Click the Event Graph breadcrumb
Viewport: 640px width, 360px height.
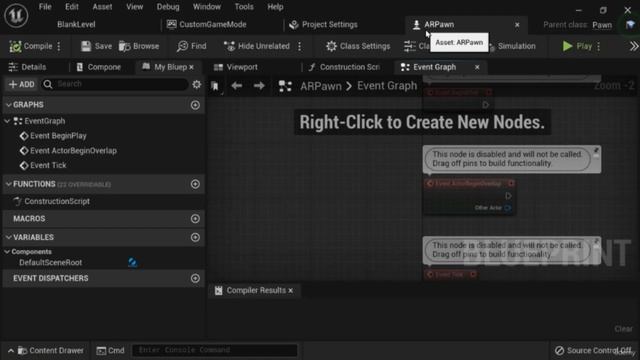387,86
